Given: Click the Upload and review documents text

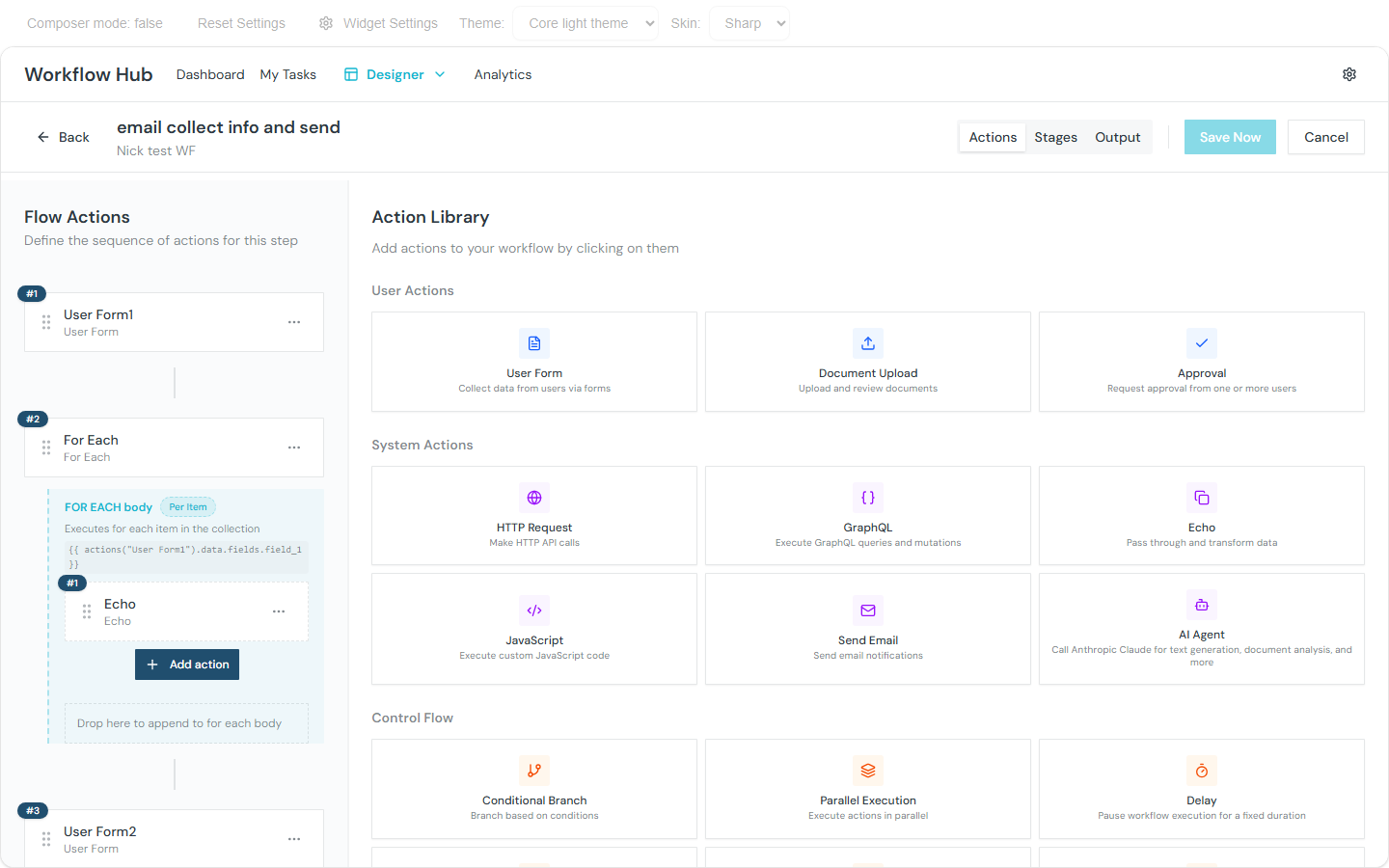Looking at the screenshot, I should (x=868, y=389).
